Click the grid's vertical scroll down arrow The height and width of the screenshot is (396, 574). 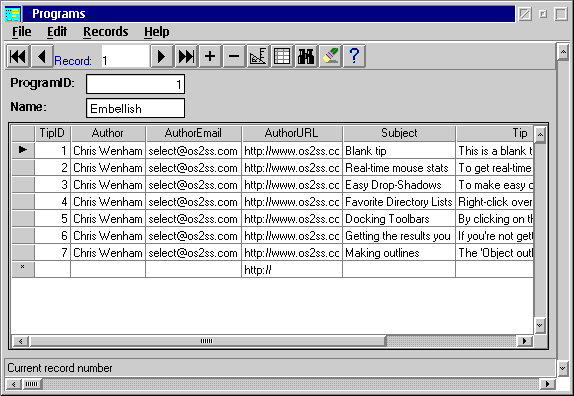(x=540, y=325)
